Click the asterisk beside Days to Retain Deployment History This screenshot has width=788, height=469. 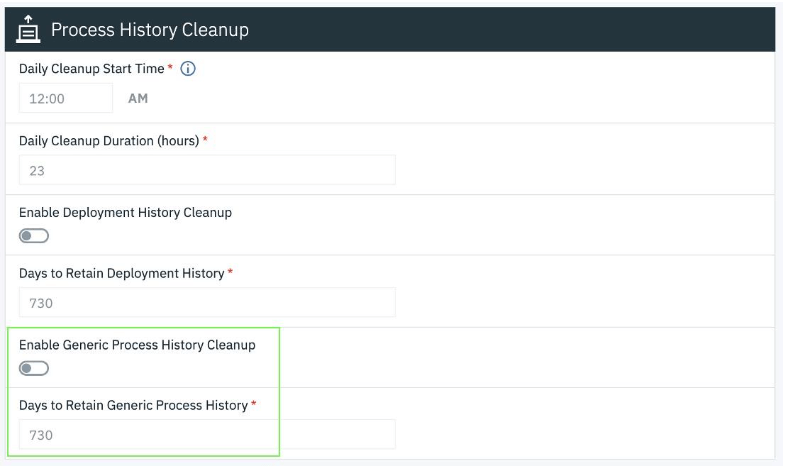click(231, 272)
